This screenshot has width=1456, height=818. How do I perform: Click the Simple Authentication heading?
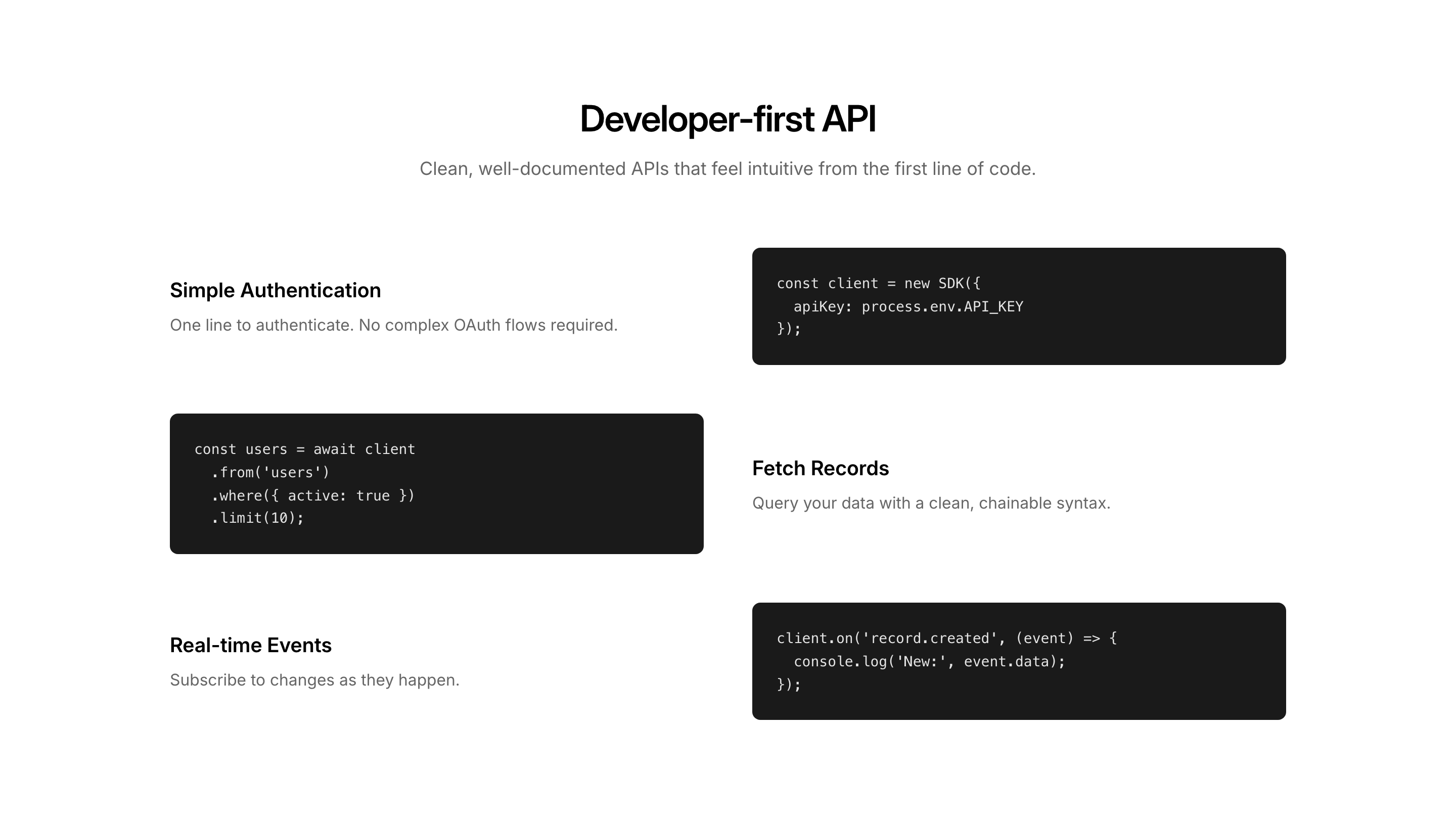coord(275,291)
